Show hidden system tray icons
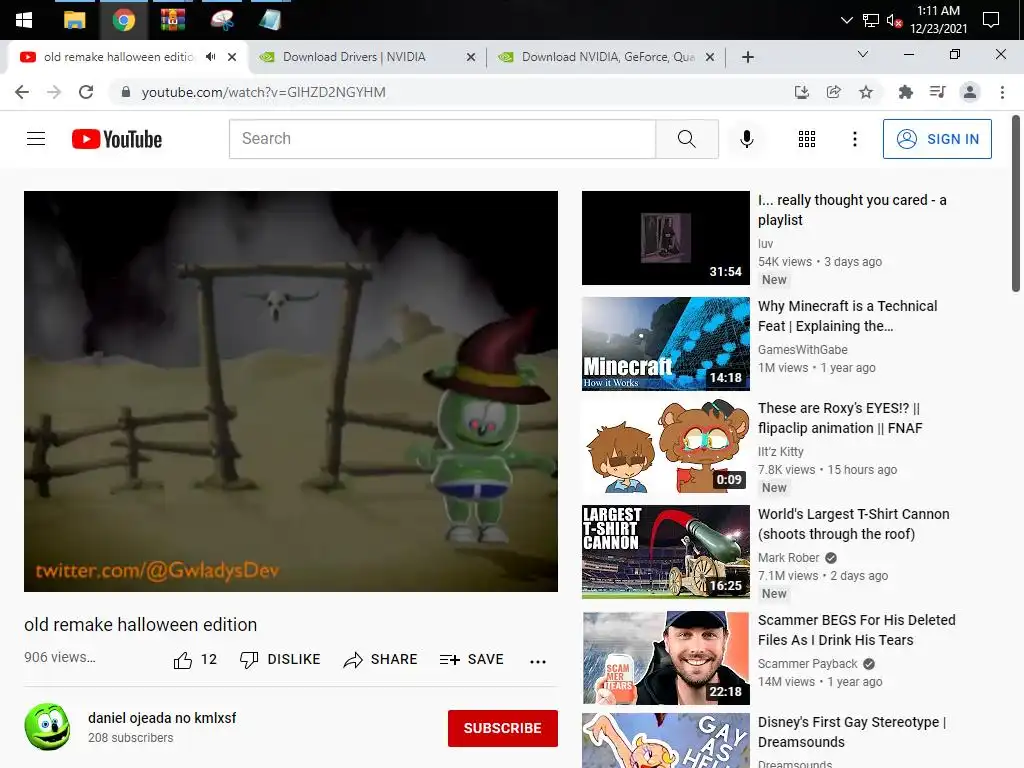The height and width of the screenshot is (768, 1024). click(846, 20)
